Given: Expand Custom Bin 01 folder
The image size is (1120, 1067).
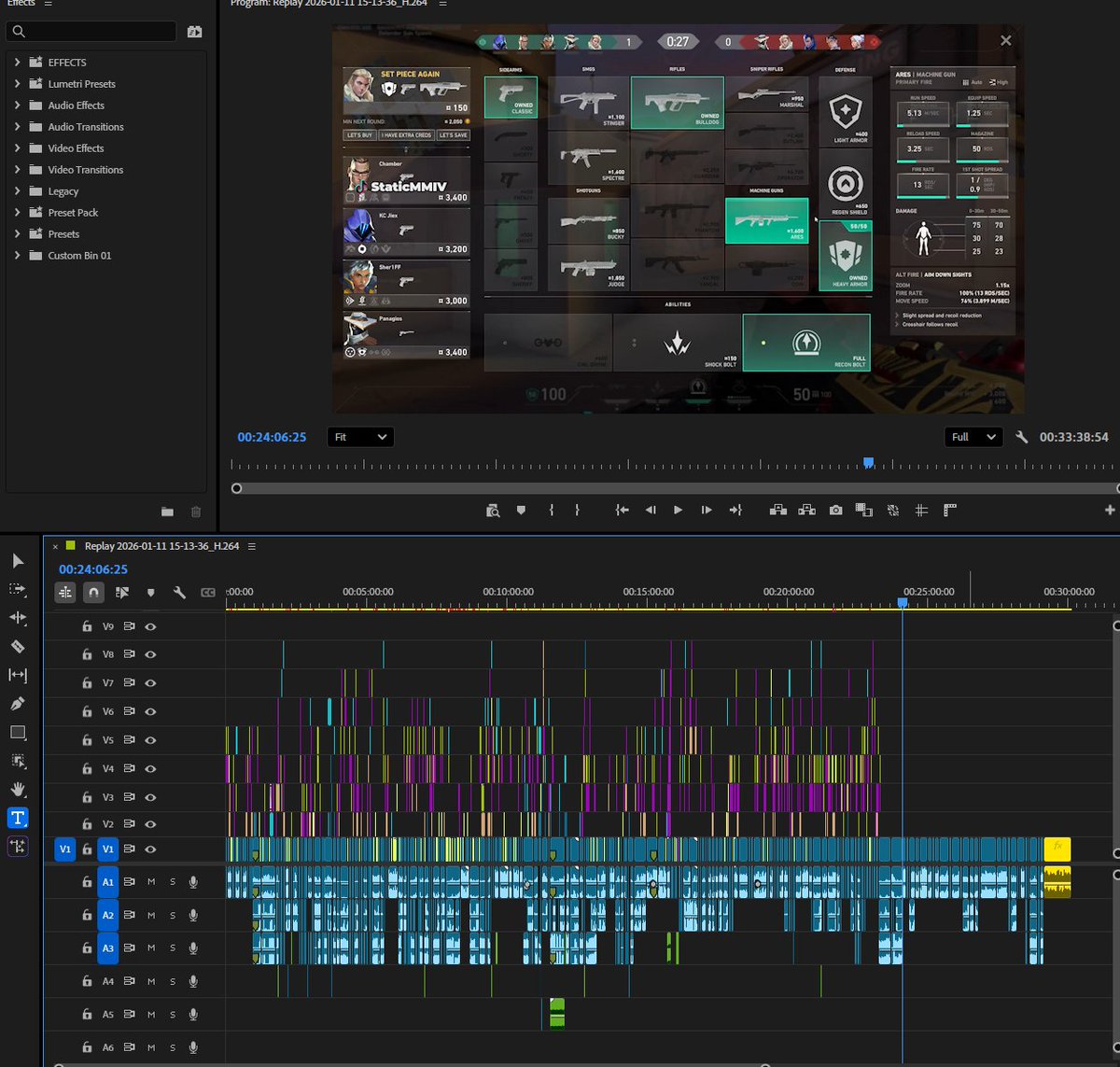Looking at the screenshot, I should (x=17, y=255).
